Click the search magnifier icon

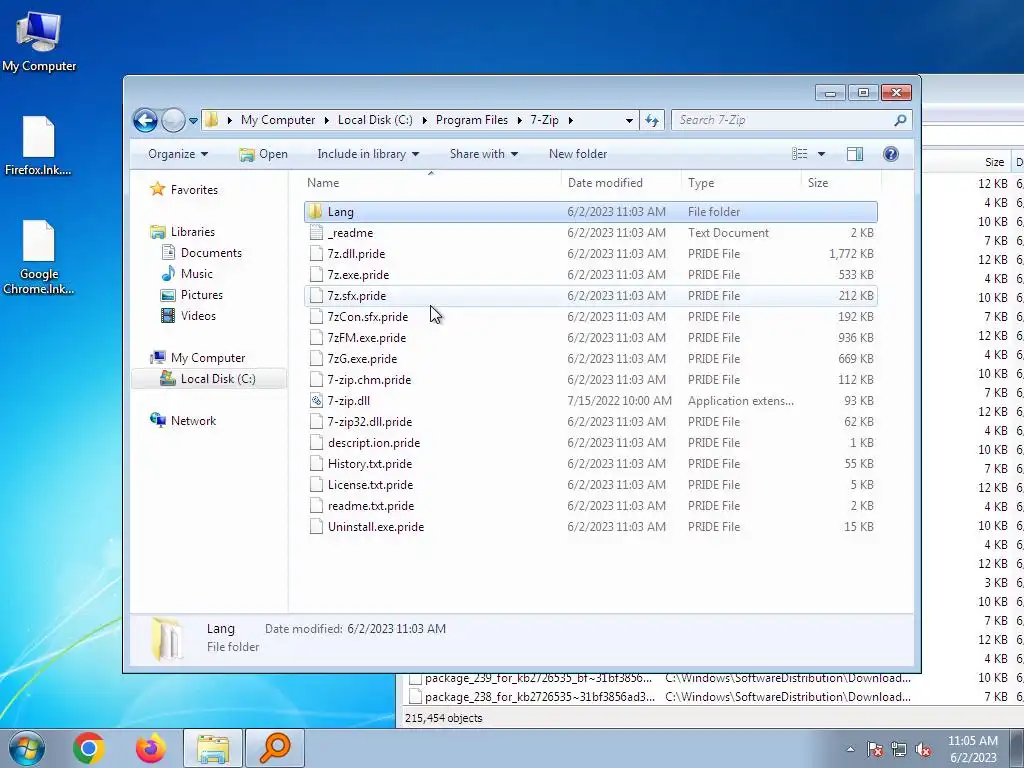click(x=900, y=120)
